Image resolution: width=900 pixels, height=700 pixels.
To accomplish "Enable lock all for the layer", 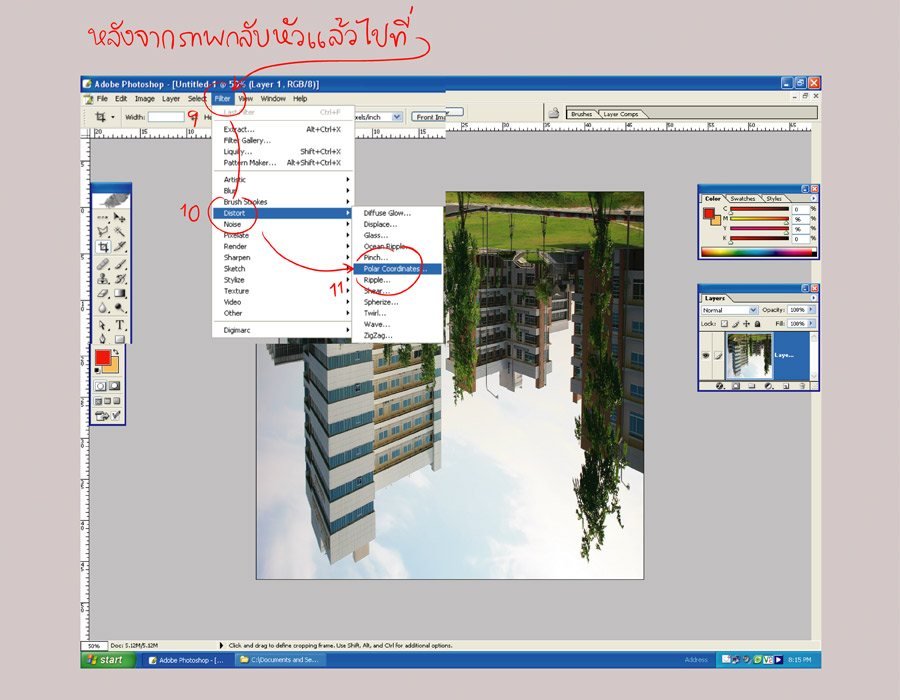I will [x=758, y=324].
